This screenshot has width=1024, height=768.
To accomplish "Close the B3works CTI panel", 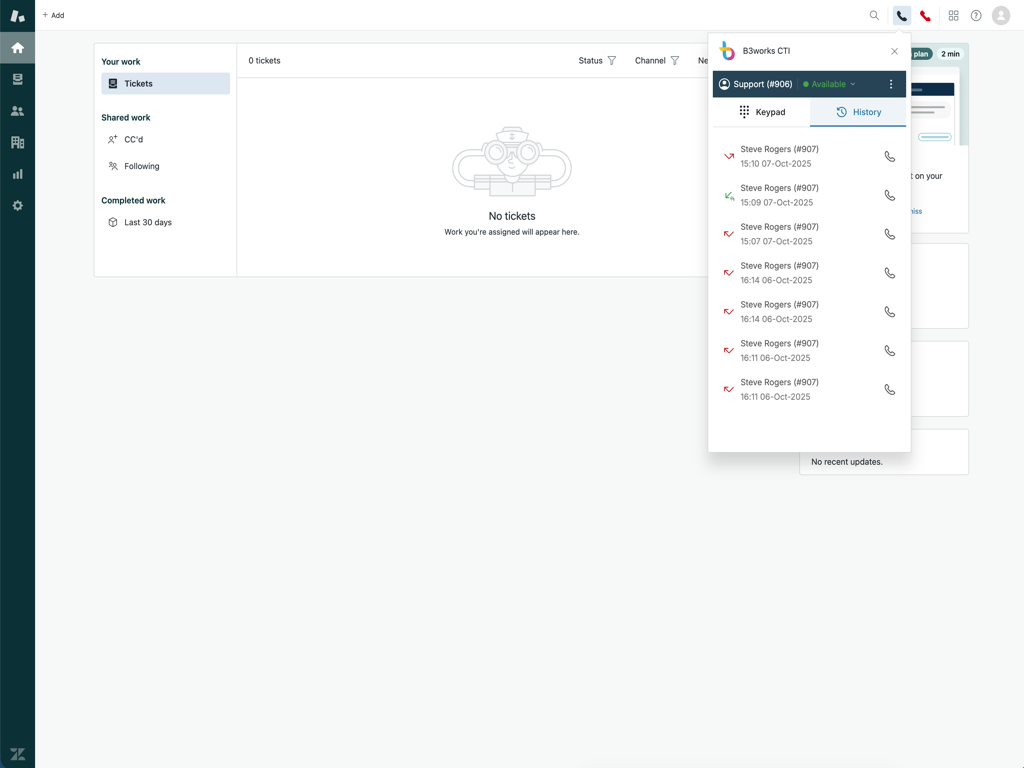I will [x=894, y=51].
